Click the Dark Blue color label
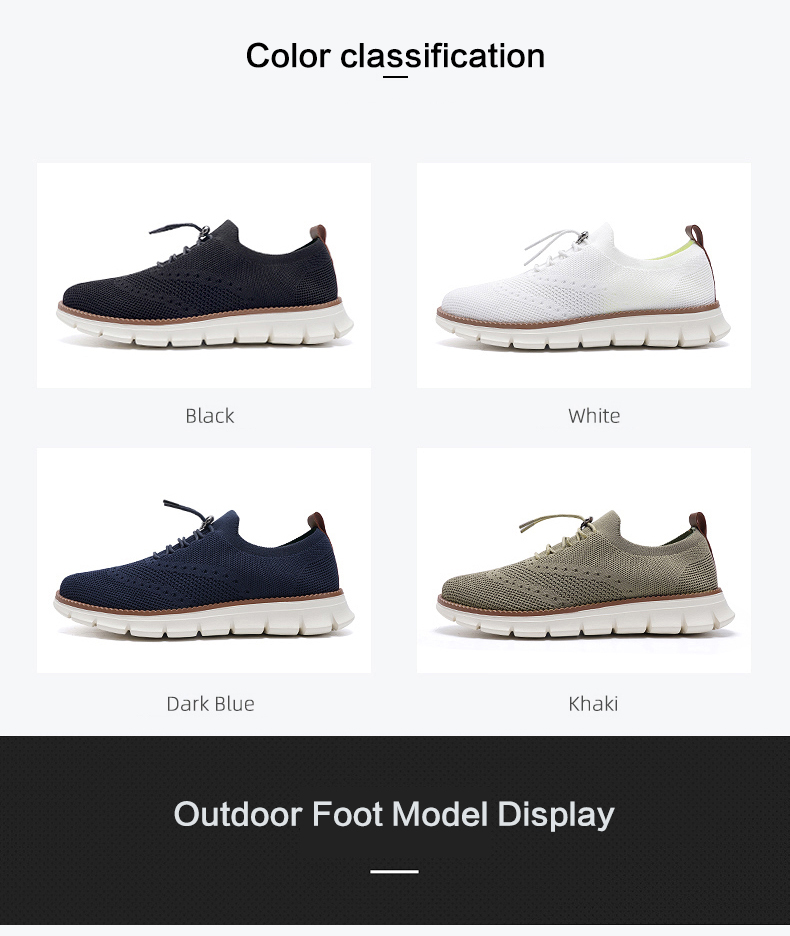 coord(210,704)
